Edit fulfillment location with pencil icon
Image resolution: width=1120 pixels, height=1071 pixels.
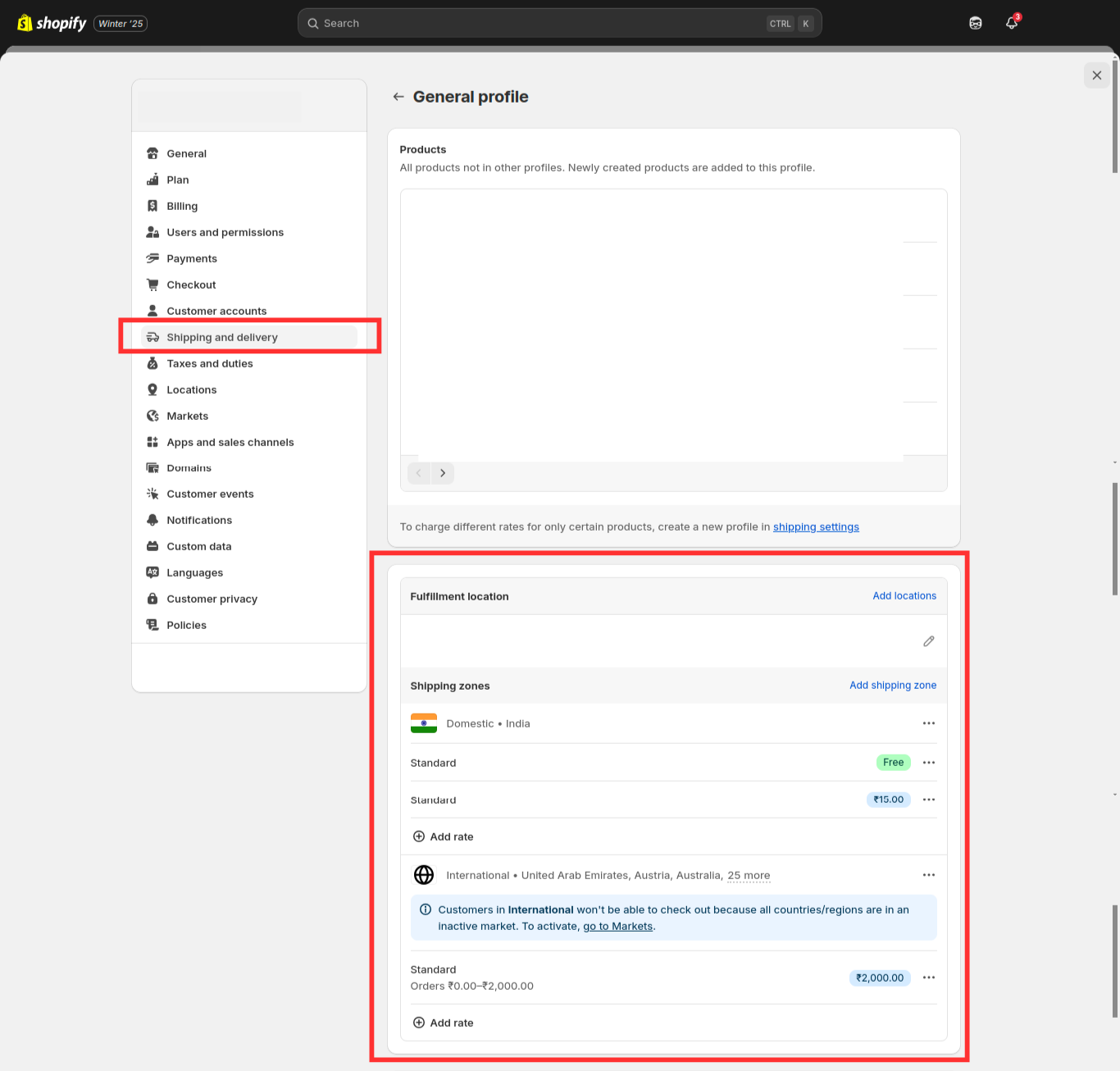(928, 641)
